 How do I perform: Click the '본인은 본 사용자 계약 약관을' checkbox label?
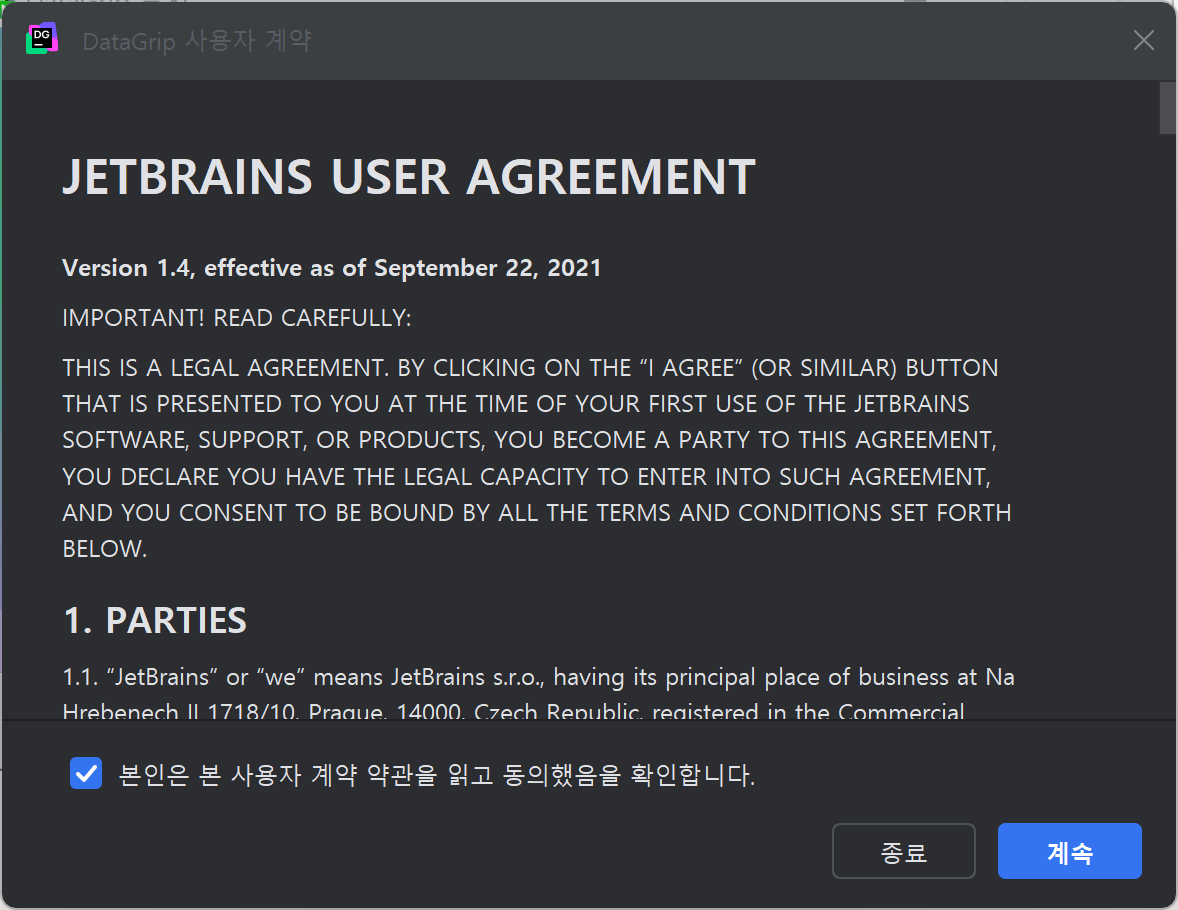click(436, 774)
